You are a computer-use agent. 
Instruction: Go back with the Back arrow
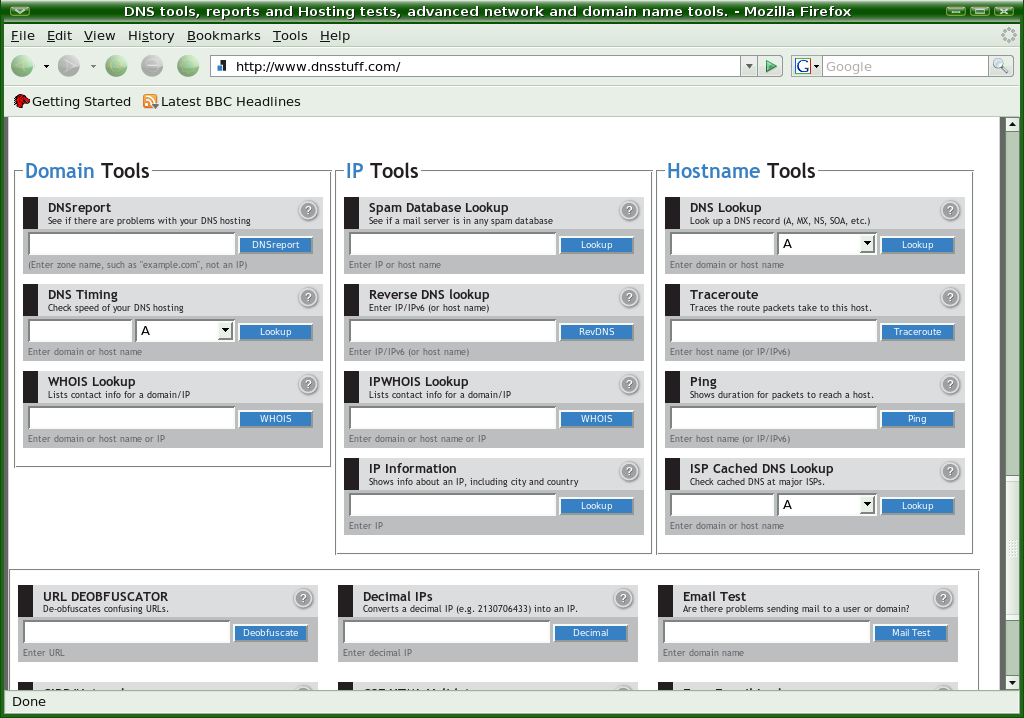(22, 66)
